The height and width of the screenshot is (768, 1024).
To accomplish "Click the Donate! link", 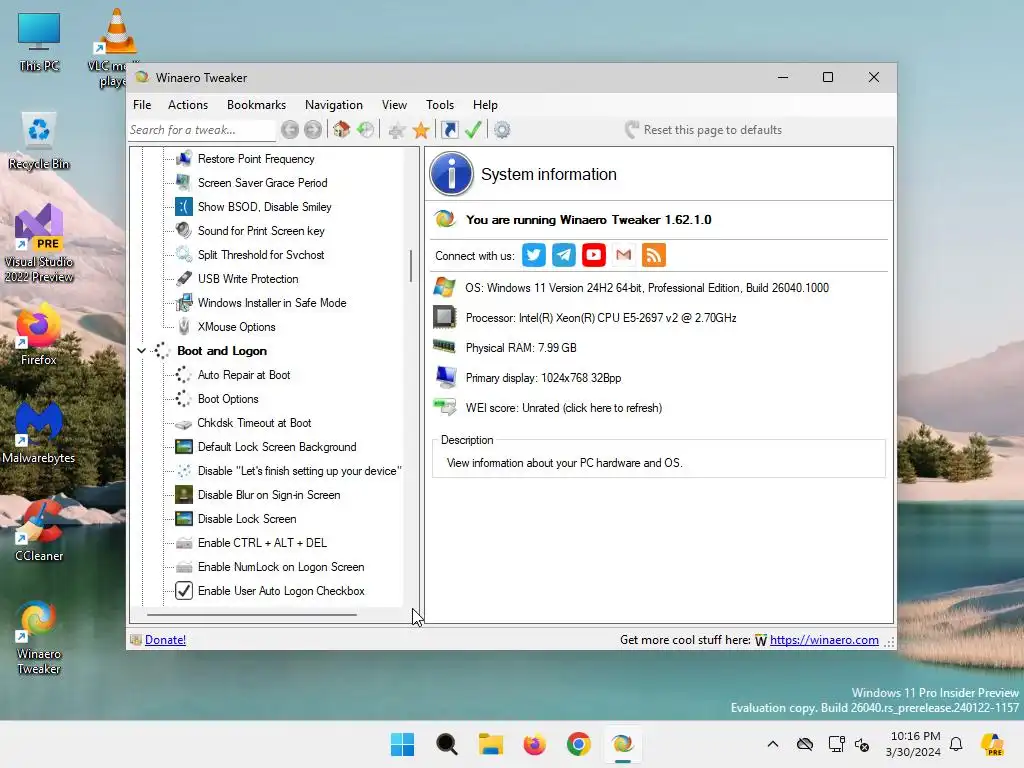I will click(x=165, y=640).
